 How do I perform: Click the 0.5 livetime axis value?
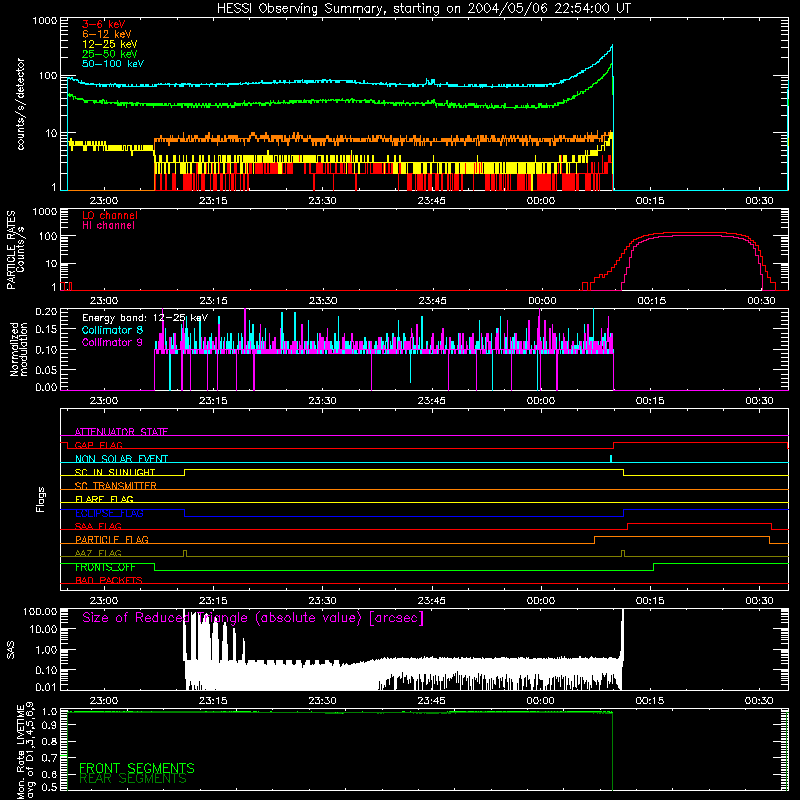click(x=49, y=787)
